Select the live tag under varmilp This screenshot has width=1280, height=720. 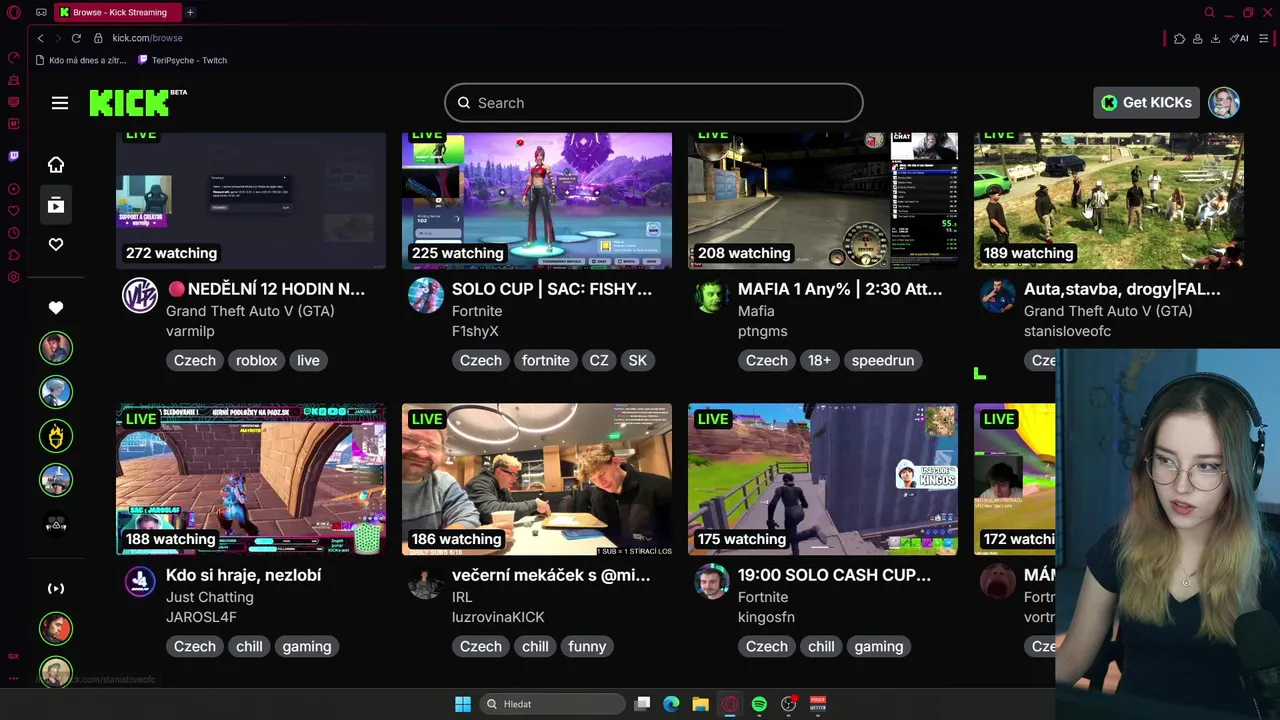coord(308,360)
